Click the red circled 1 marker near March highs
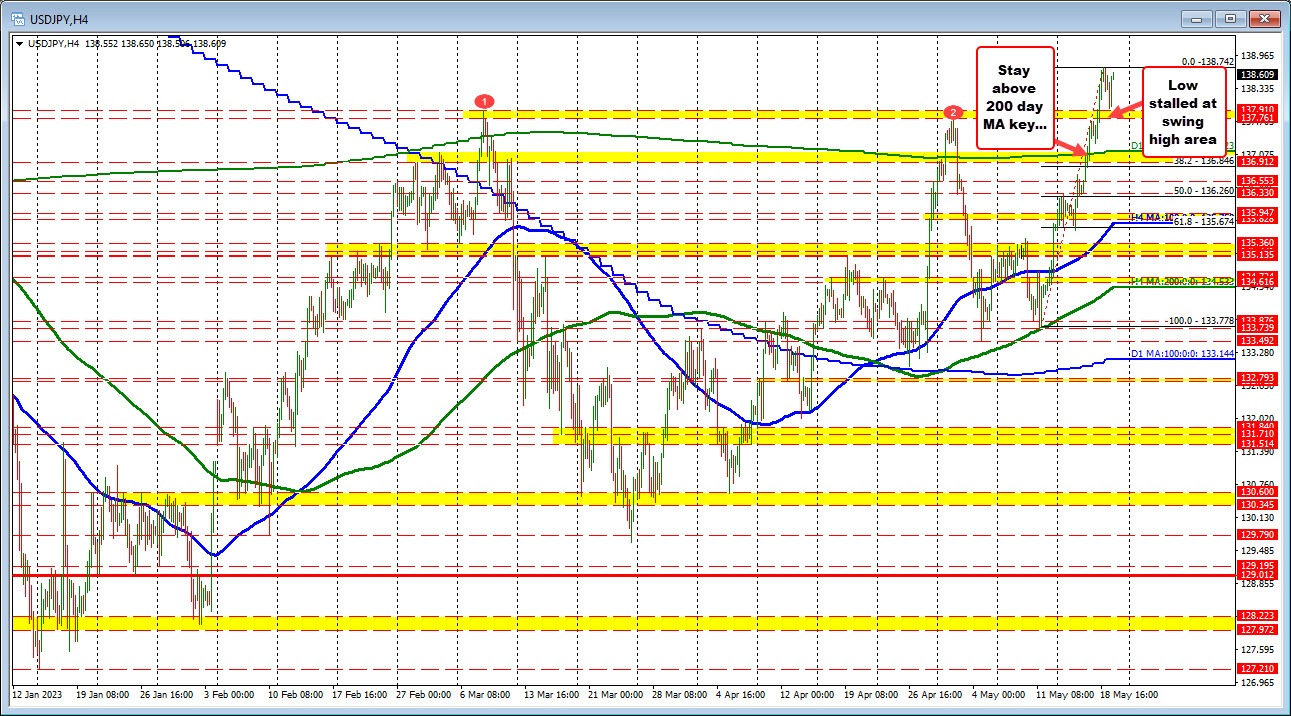The height and width of the screenshot is (716, 1291). click(x=486, y=100)
